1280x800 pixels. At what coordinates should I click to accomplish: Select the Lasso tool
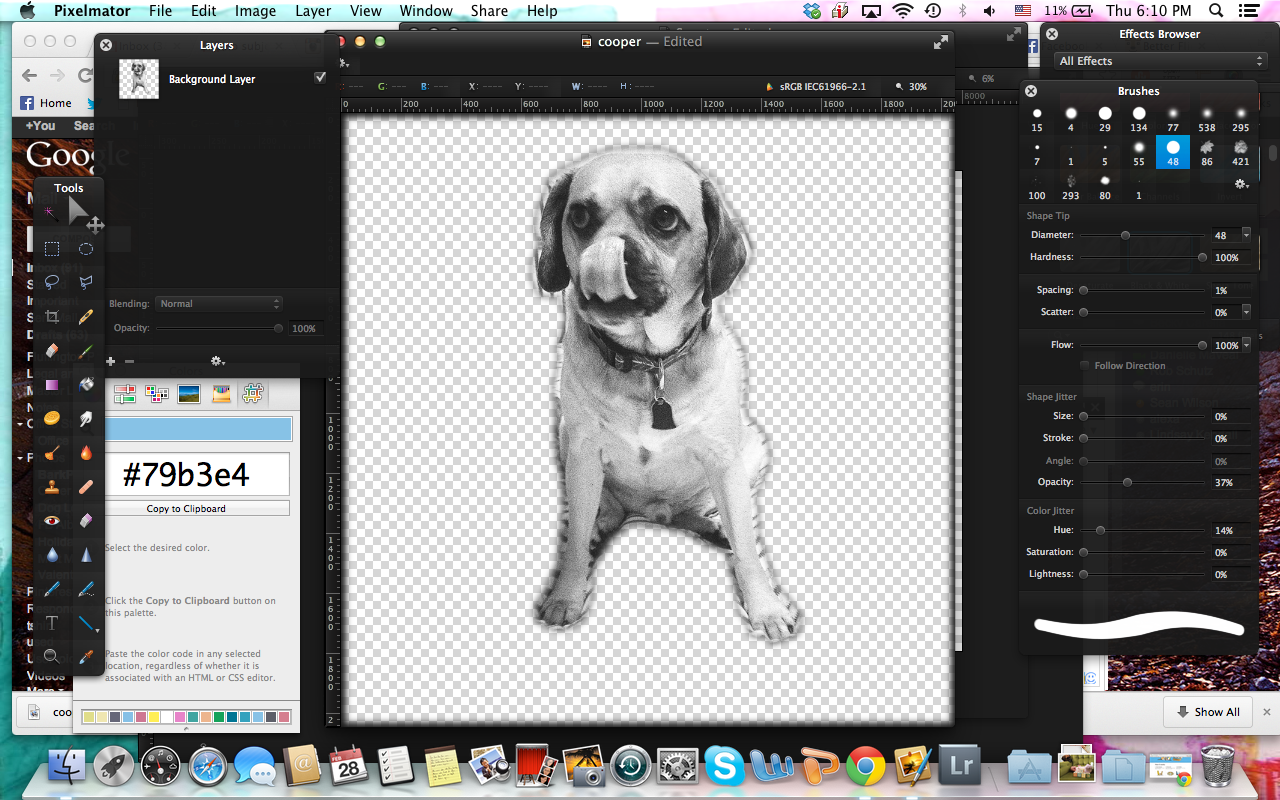52,283
